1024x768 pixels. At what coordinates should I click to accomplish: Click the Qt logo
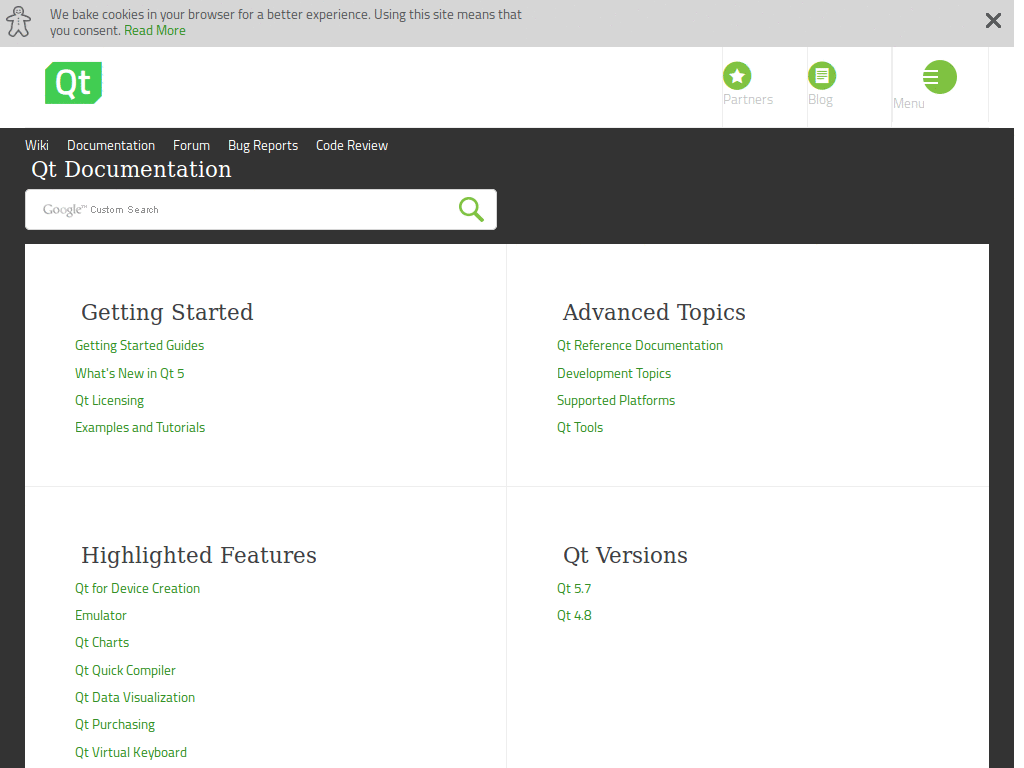[72, 82]
